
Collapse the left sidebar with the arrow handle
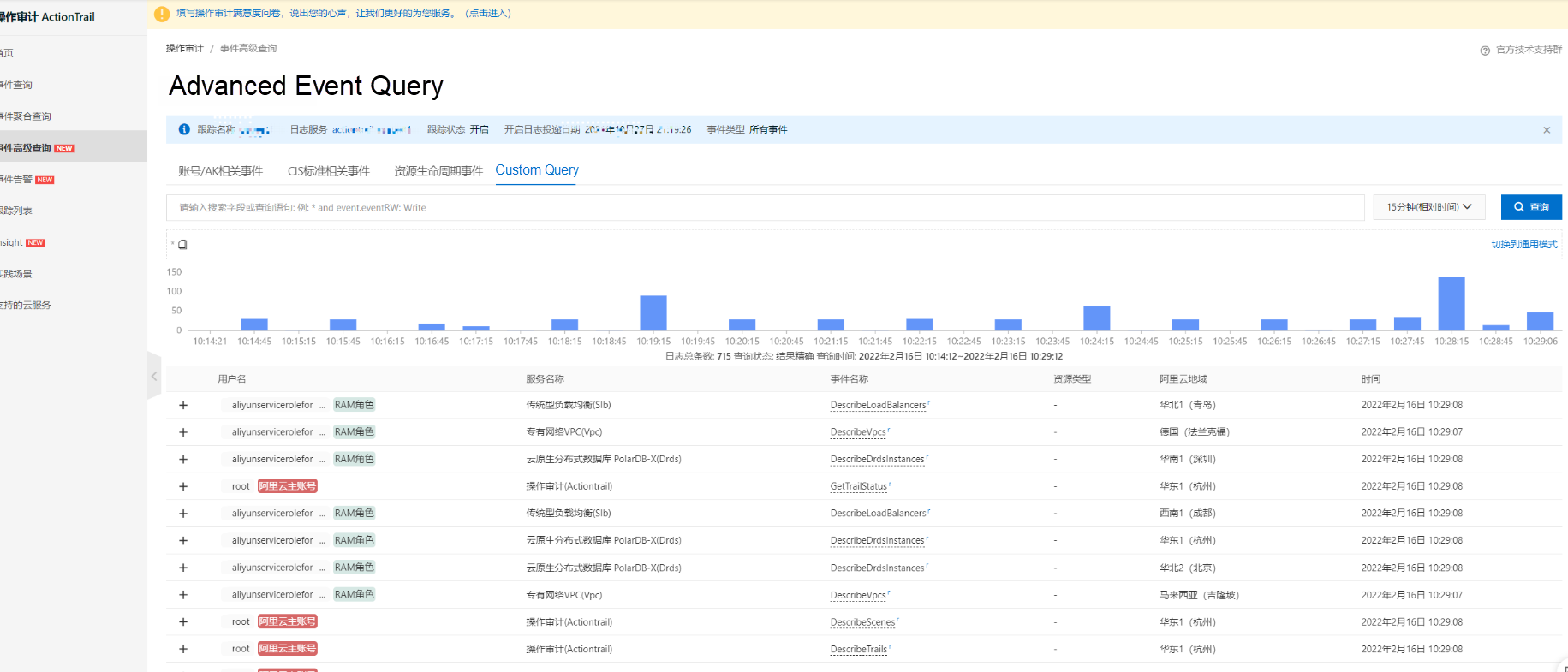[154, 376]
